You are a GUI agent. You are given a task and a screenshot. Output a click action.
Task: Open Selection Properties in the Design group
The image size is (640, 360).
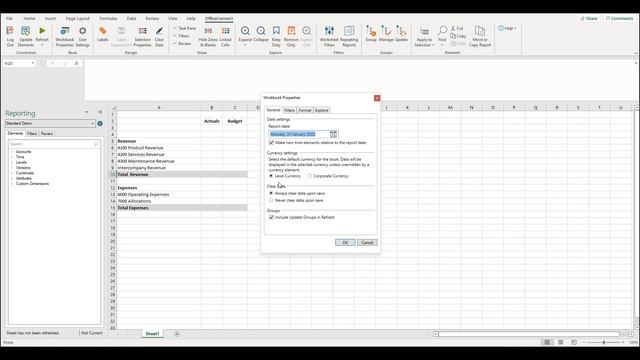[142, 36]
